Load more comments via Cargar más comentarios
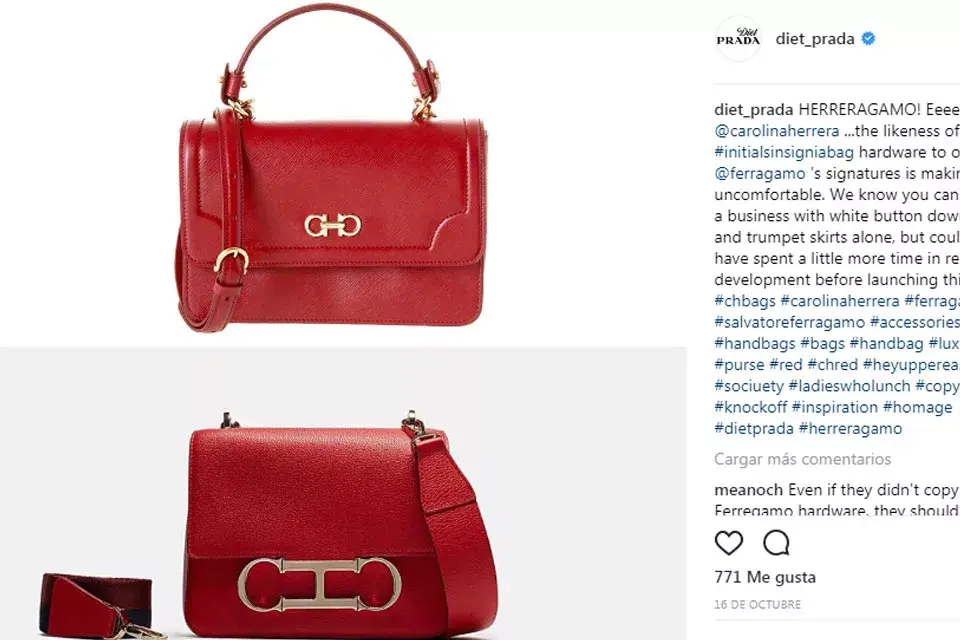The height and width of the screenshot is (640, 960). point(803,459)
